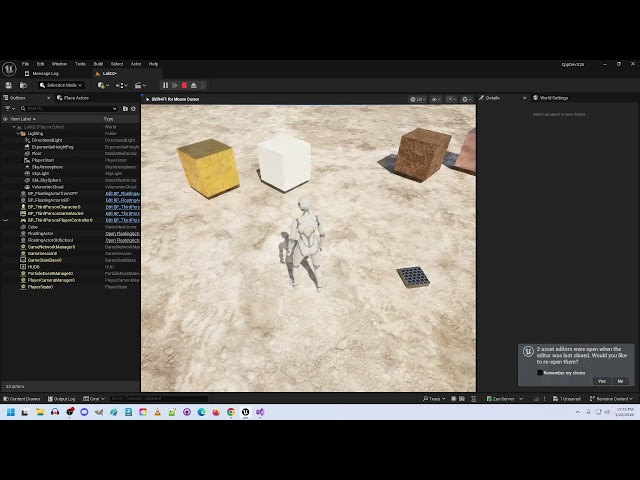This screenshot has height=480, width=640.
Task: Open the cinematics toolbar dropdown
Action: [x=140, y=85]
